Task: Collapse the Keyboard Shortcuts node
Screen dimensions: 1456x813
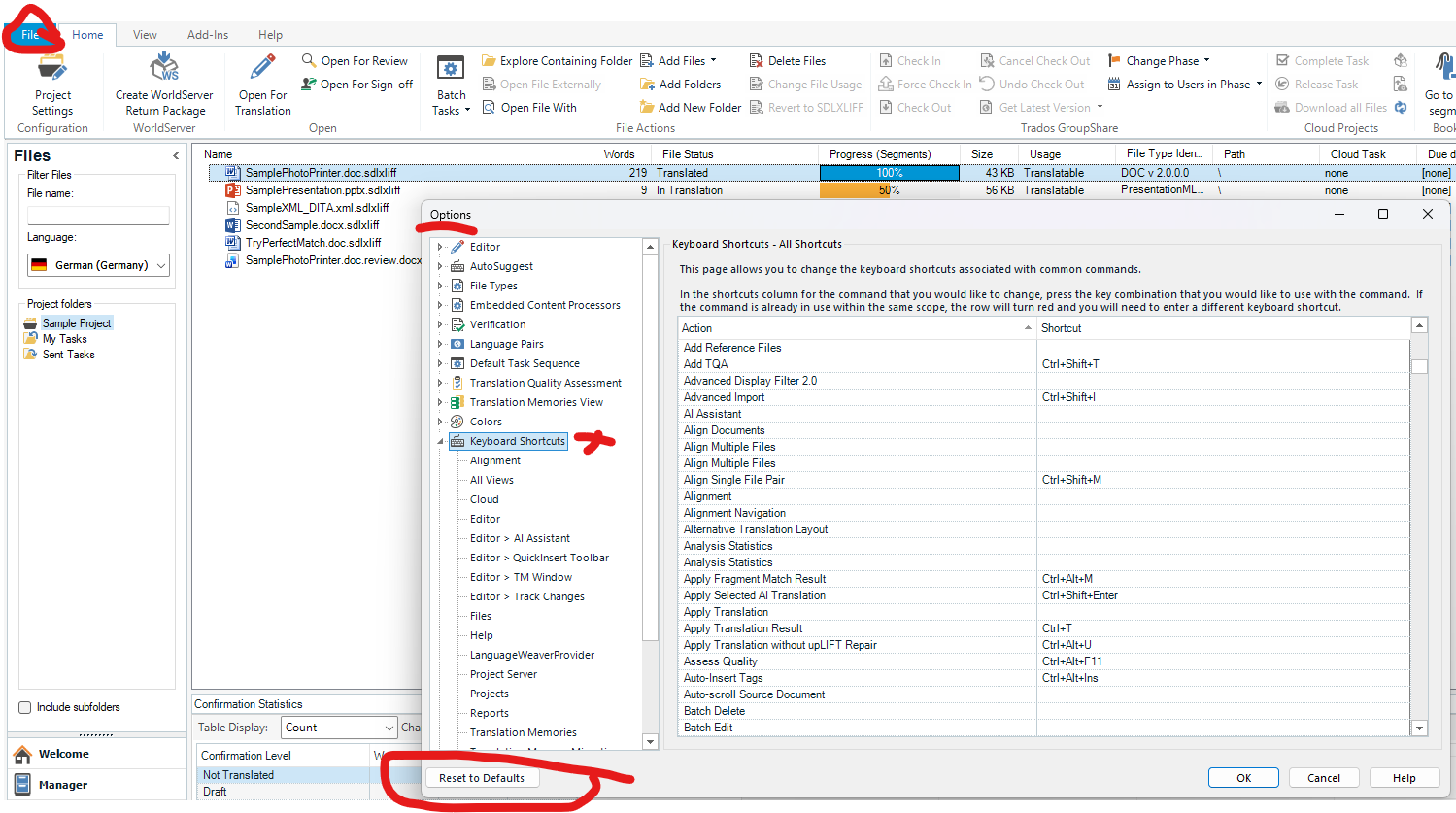Action: (440, 441)
